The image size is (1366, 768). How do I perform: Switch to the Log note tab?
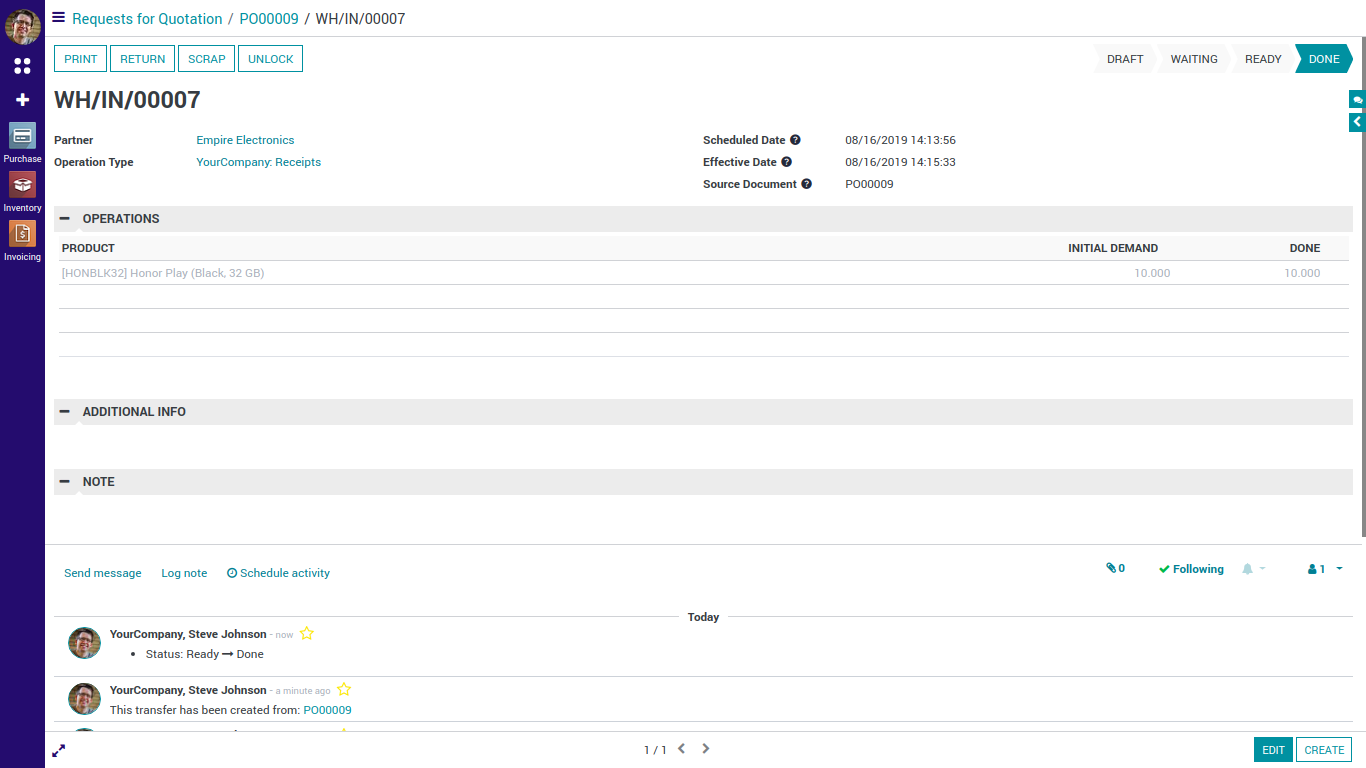[x=184, y=573]
